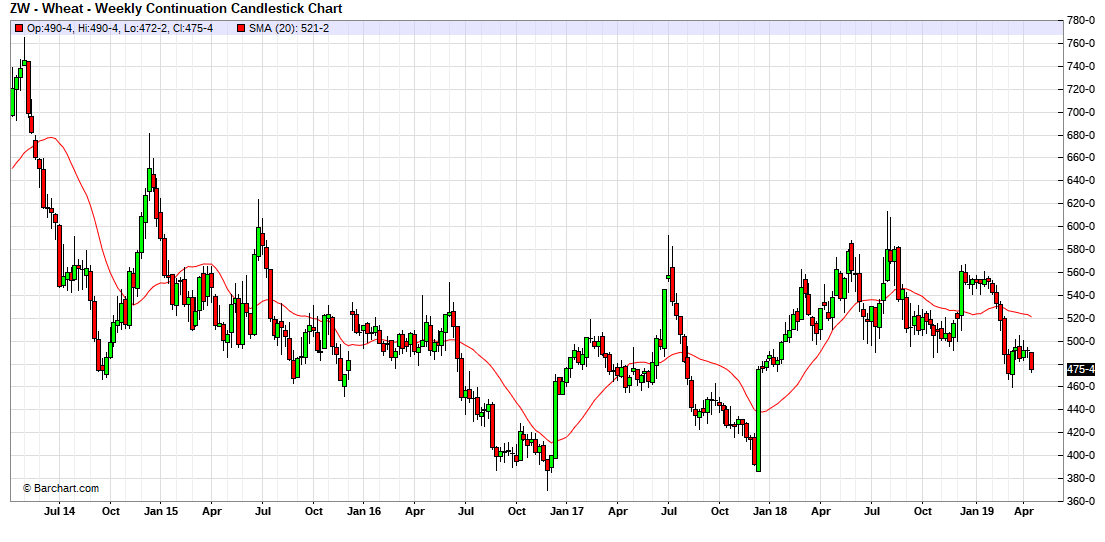Viewport: 1105px width, 542px height.
Task: Click the Op:490-4 open value in legend
Action: [x=49, y=28]
